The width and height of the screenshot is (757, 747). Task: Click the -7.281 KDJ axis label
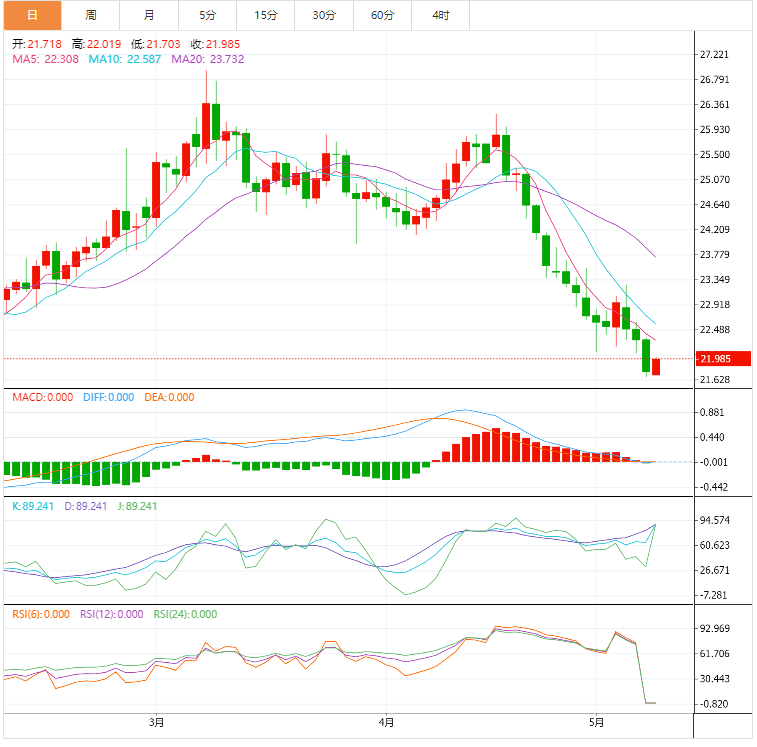coord(713,595)
